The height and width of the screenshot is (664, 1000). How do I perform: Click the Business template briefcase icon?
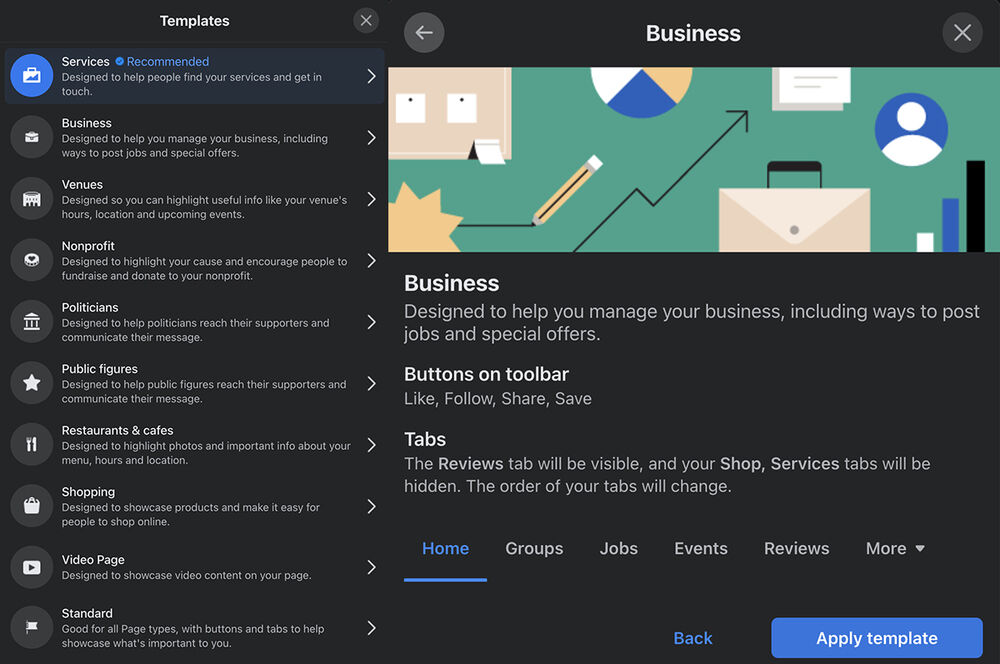[x=31, y=137]
